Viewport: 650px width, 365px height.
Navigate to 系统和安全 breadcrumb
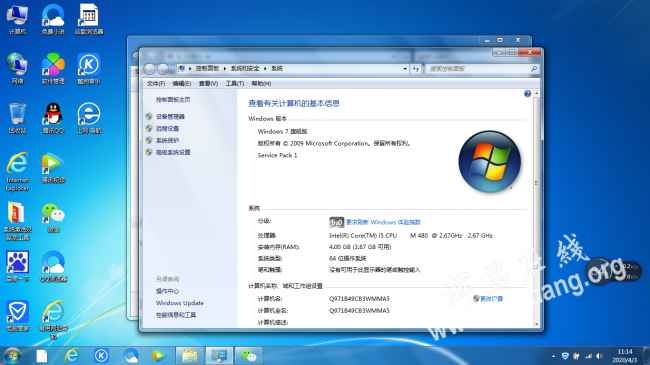(x=245, y=68)
